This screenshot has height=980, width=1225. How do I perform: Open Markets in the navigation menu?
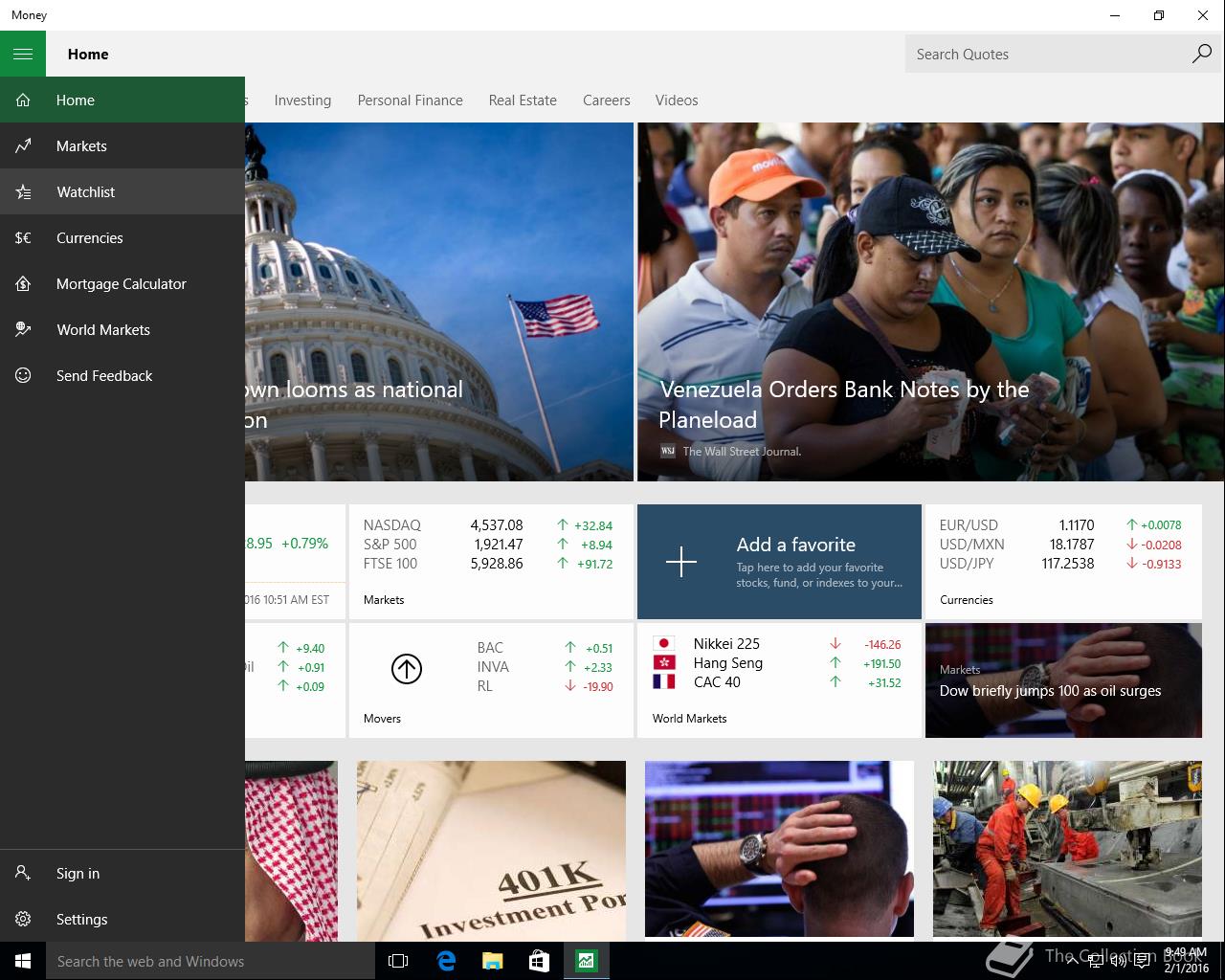pyautogui.click(x=122, y=146)
